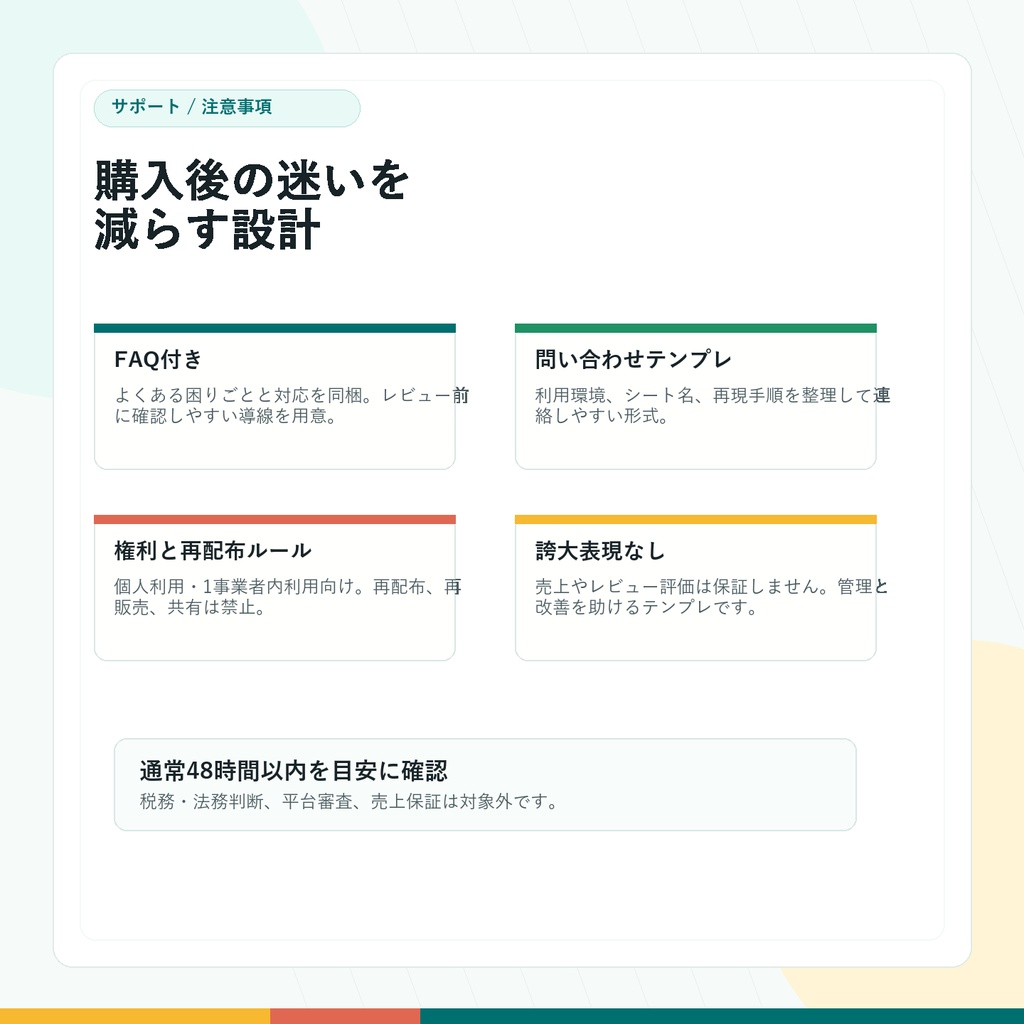Open the 誇大表現なし card title
The height and width of the screenshot is (1024, 1024).
[x=600, y=551]
